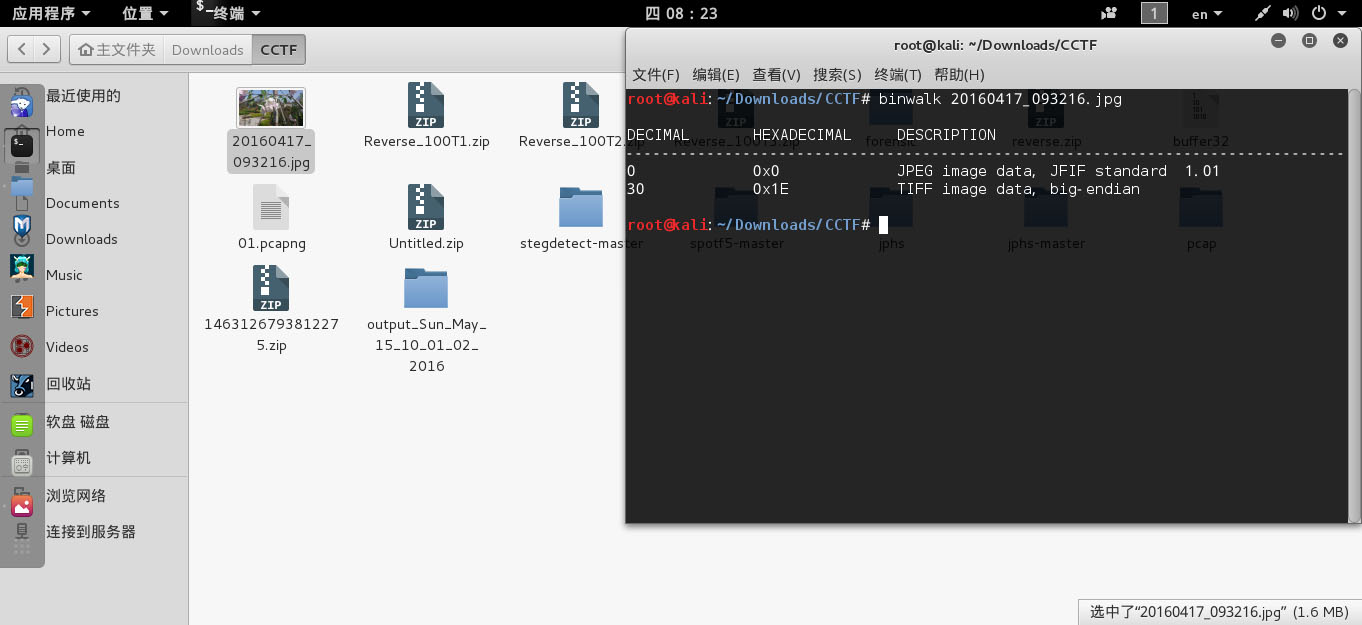Screen dimensions: 1362x625
Task: Click the Home entry in the places sidebar
Action: (65, 131)
